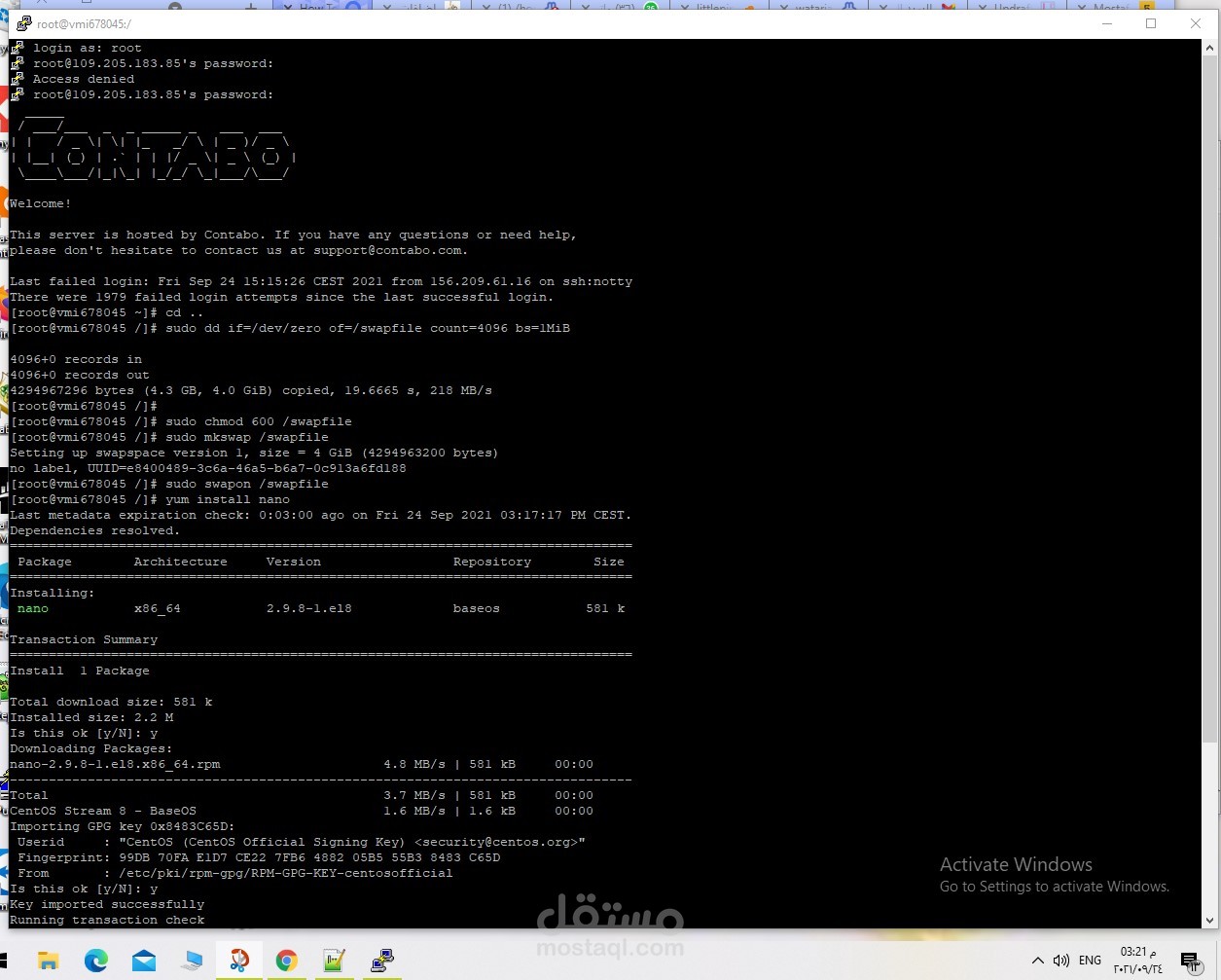Click the 'login as: root' line
1221x980 pixels.
[88, 48]
